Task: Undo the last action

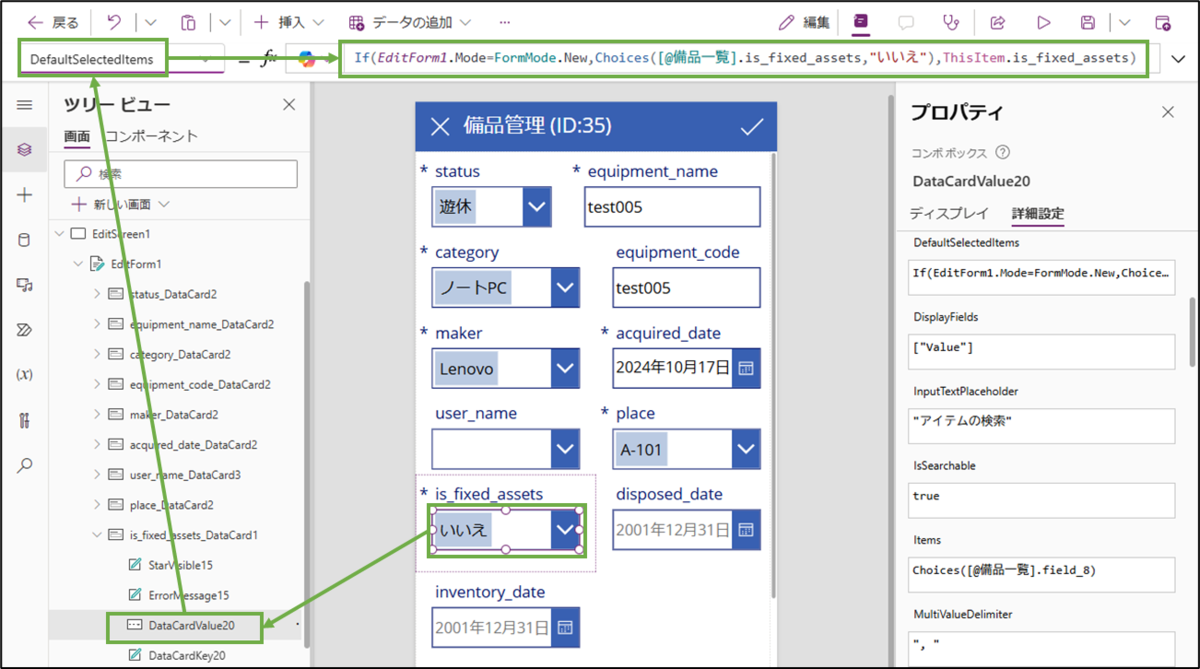Action: tap(113, 22)
